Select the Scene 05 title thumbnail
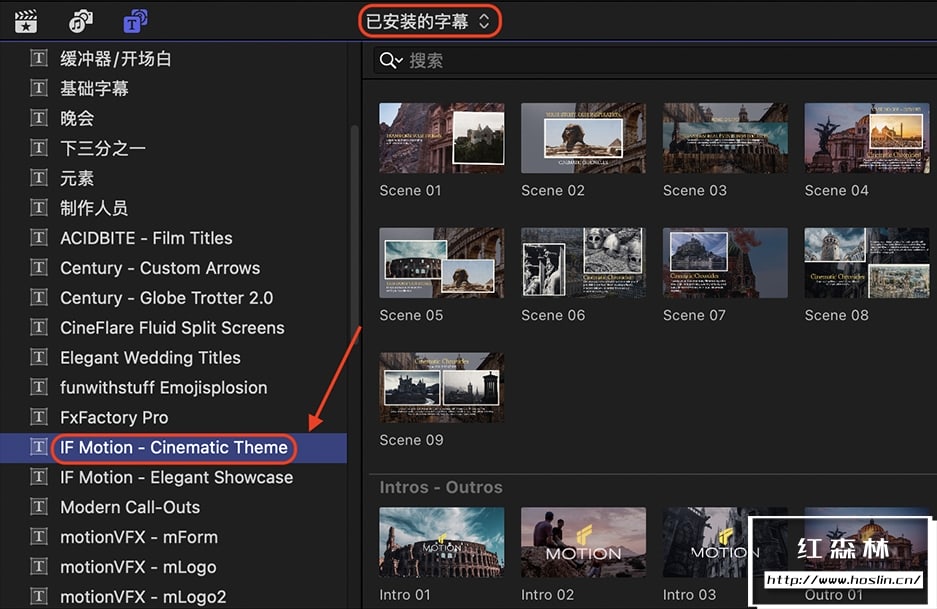 click(x=442, y=263)
